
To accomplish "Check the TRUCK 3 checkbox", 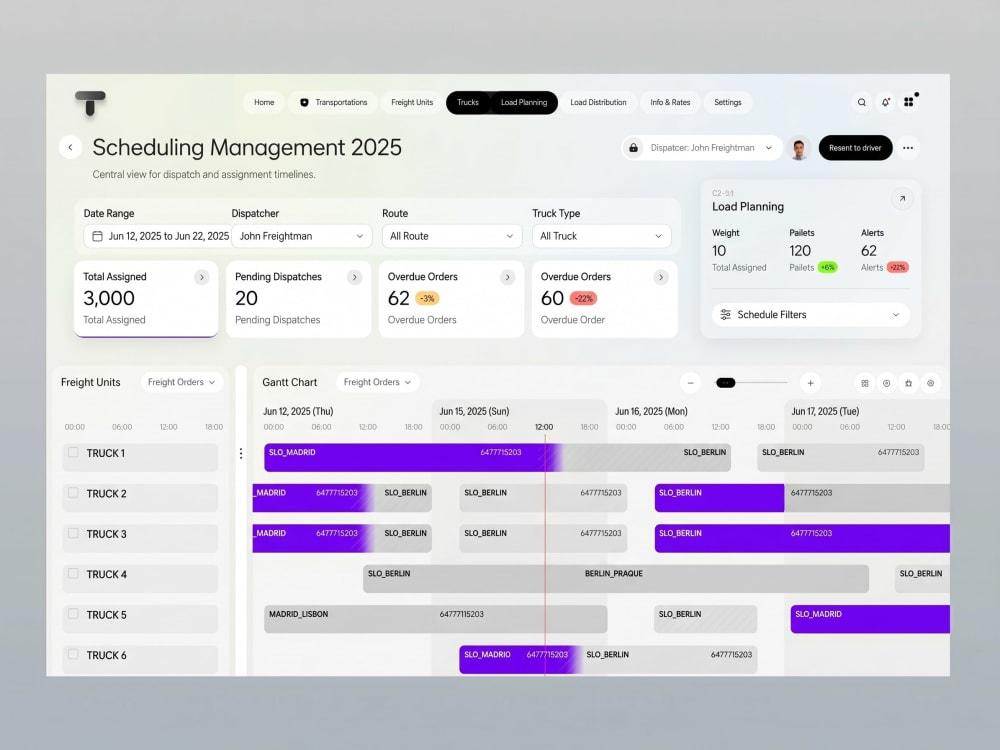I will coord(73,533).
